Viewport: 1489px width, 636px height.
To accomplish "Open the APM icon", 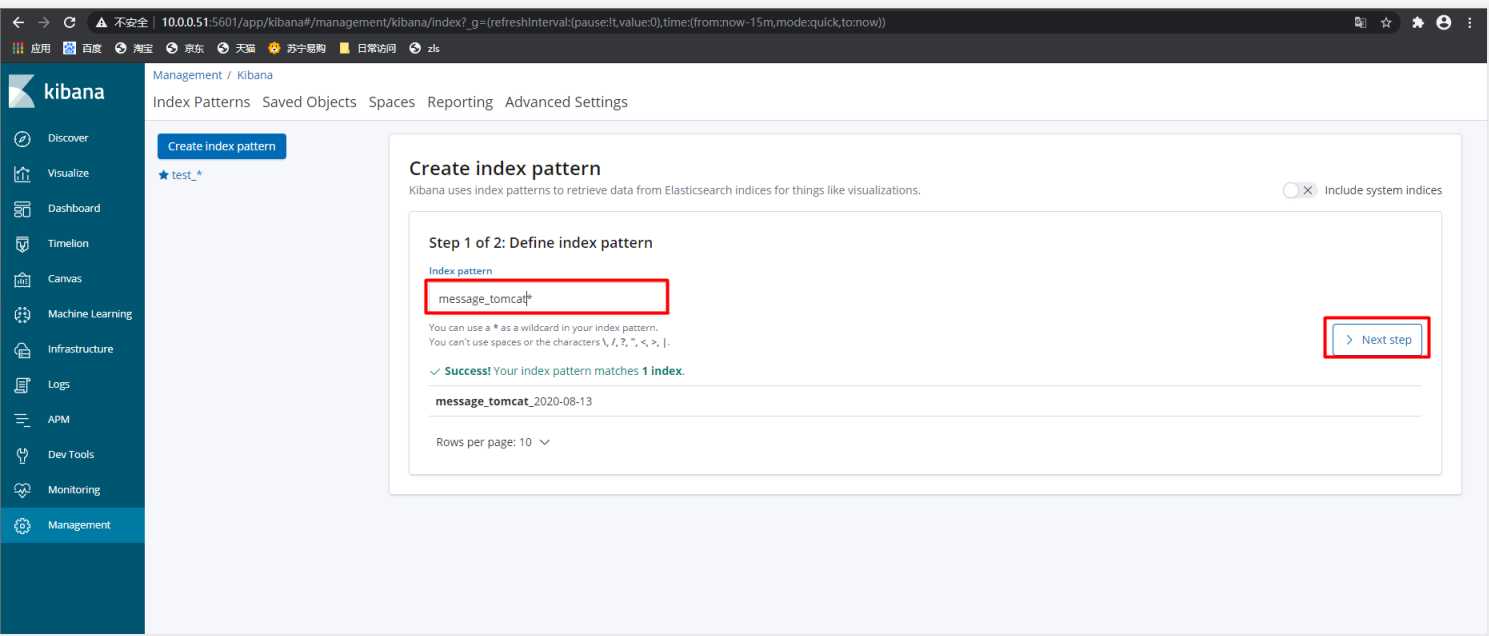I will click(22, 419).
